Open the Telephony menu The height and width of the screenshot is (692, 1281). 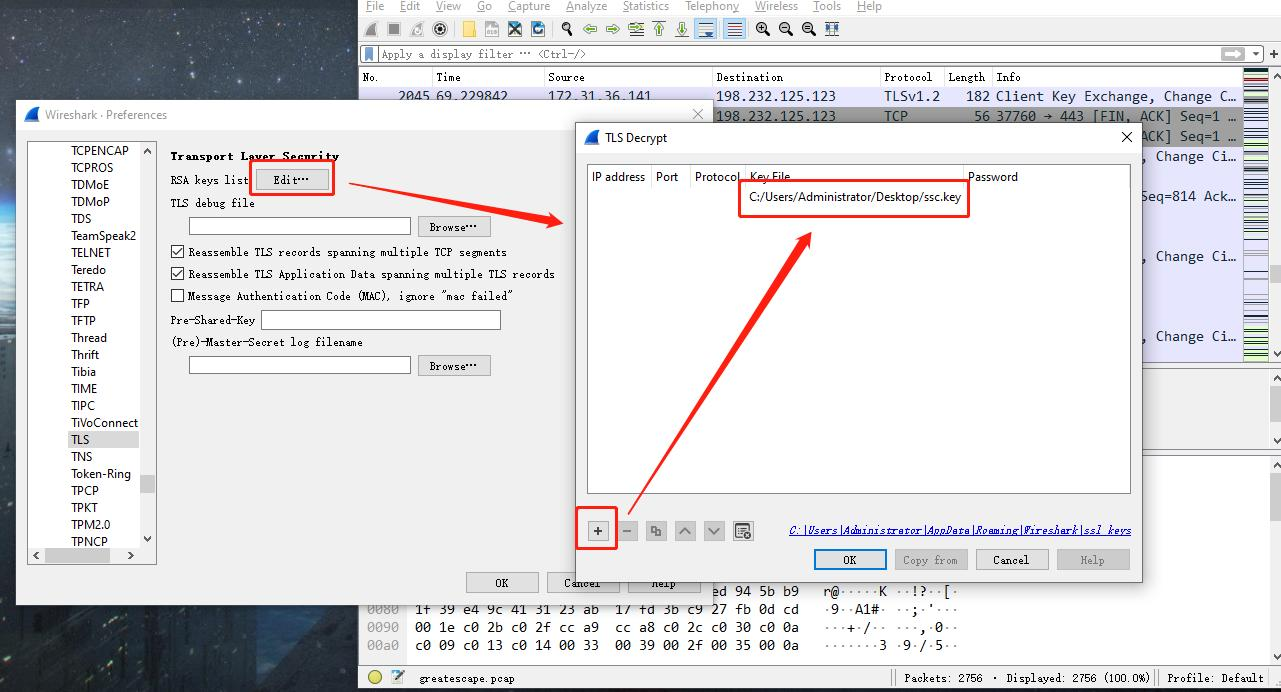[x=712, y=6]
